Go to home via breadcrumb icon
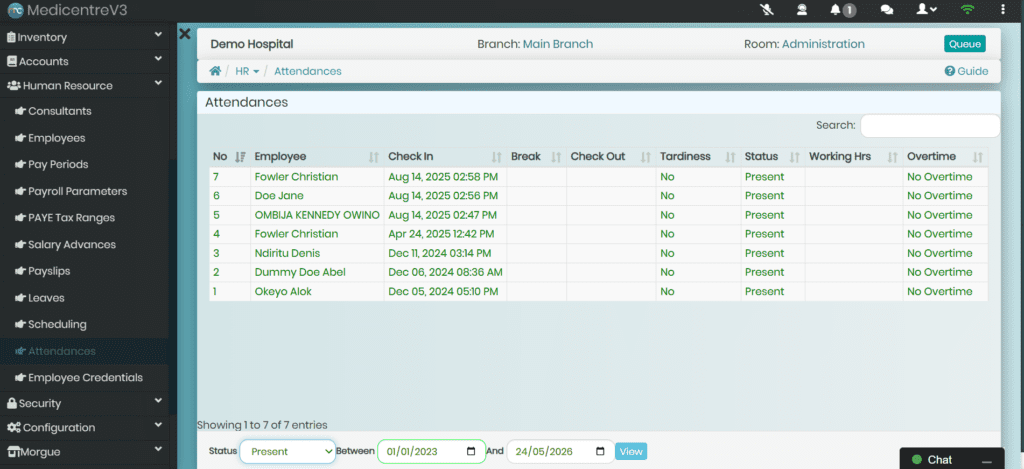The image size is (1024, 469). click(215, 71)
